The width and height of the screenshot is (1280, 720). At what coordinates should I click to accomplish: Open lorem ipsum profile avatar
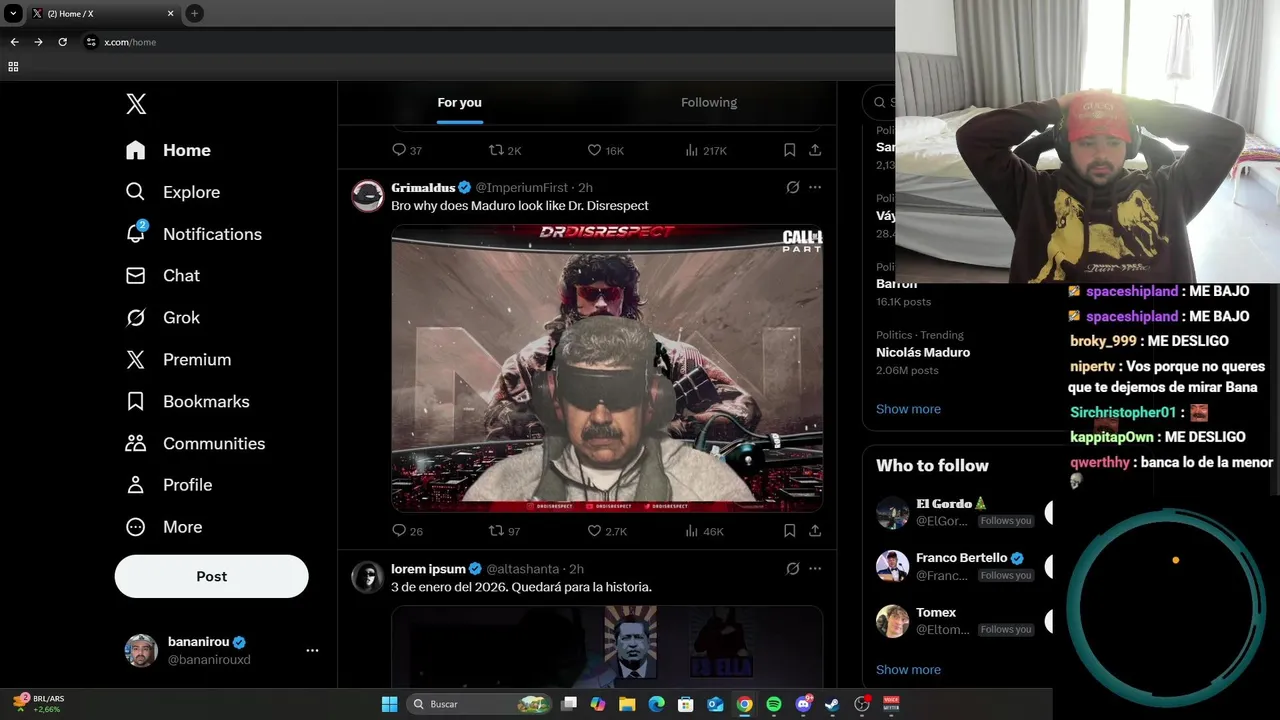coord(367,577)
